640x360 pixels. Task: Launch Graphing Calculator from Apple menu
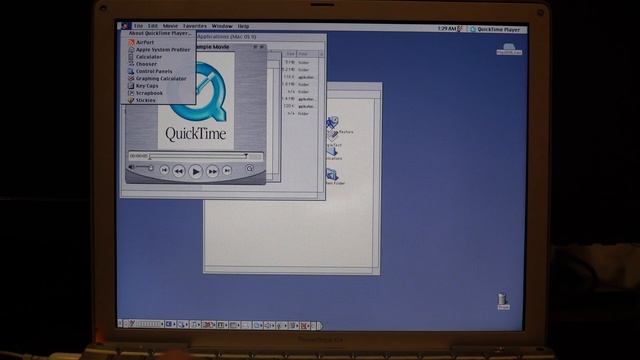click(158, 78)
